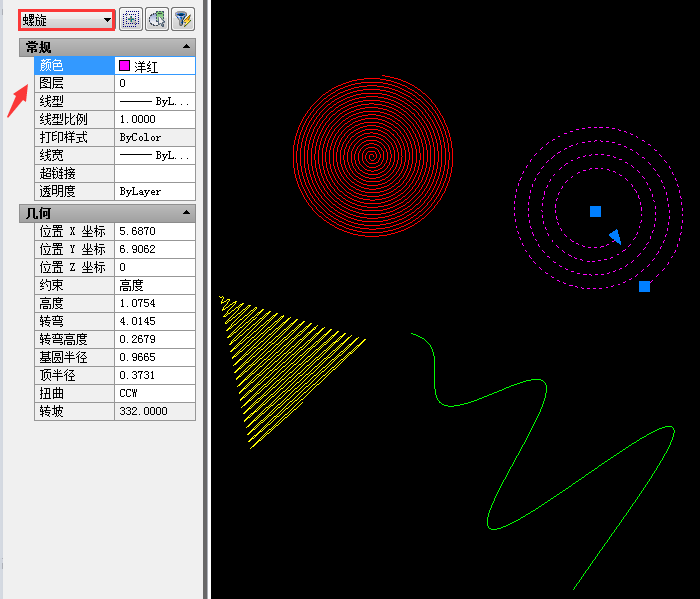
Task: Edit 顶半径 value 0.3731
Action: pos(155,375)
